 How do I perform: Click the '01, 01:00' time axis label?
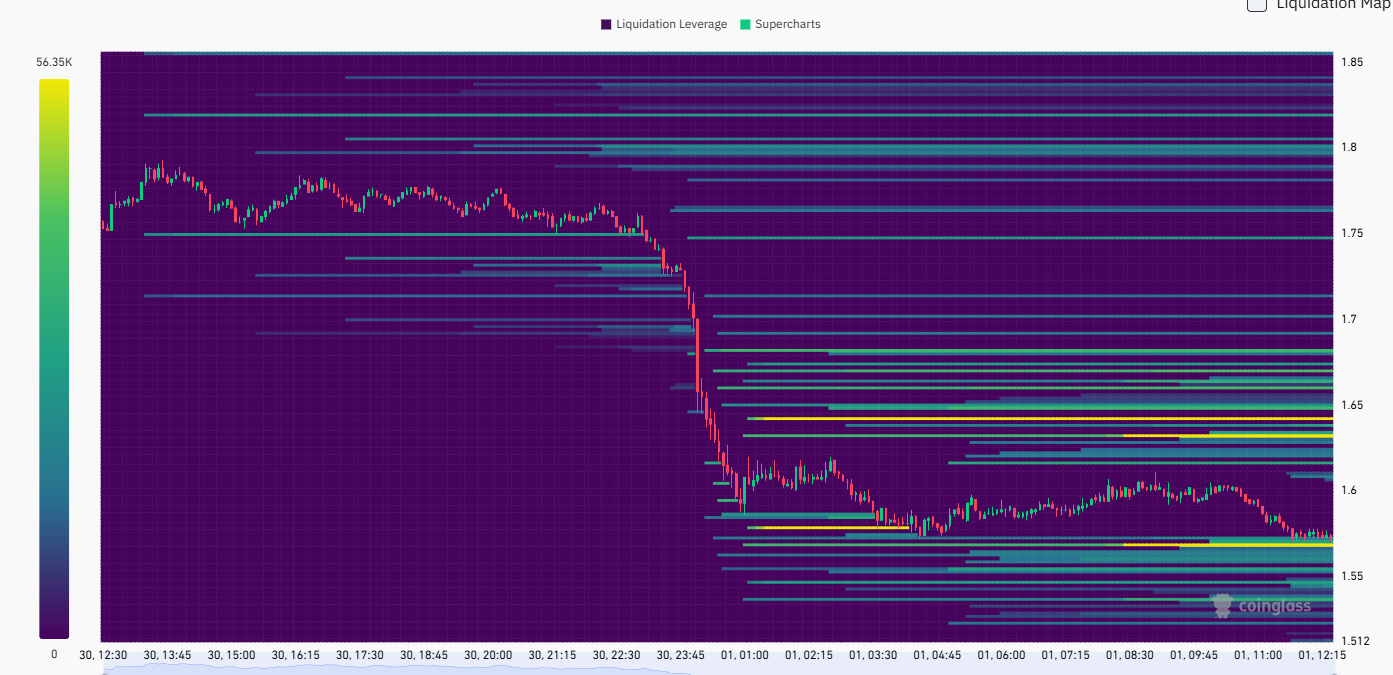(745, 655)
